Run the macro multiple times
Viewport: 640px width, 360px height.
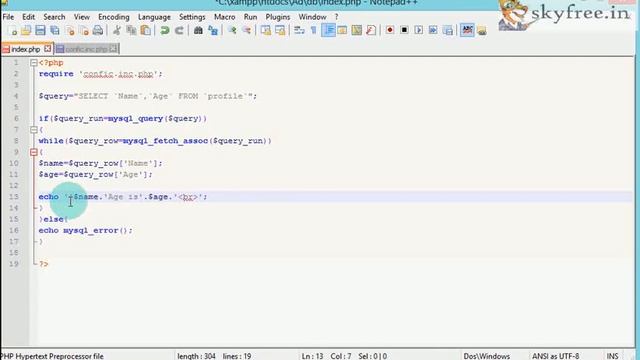[433, 31]
